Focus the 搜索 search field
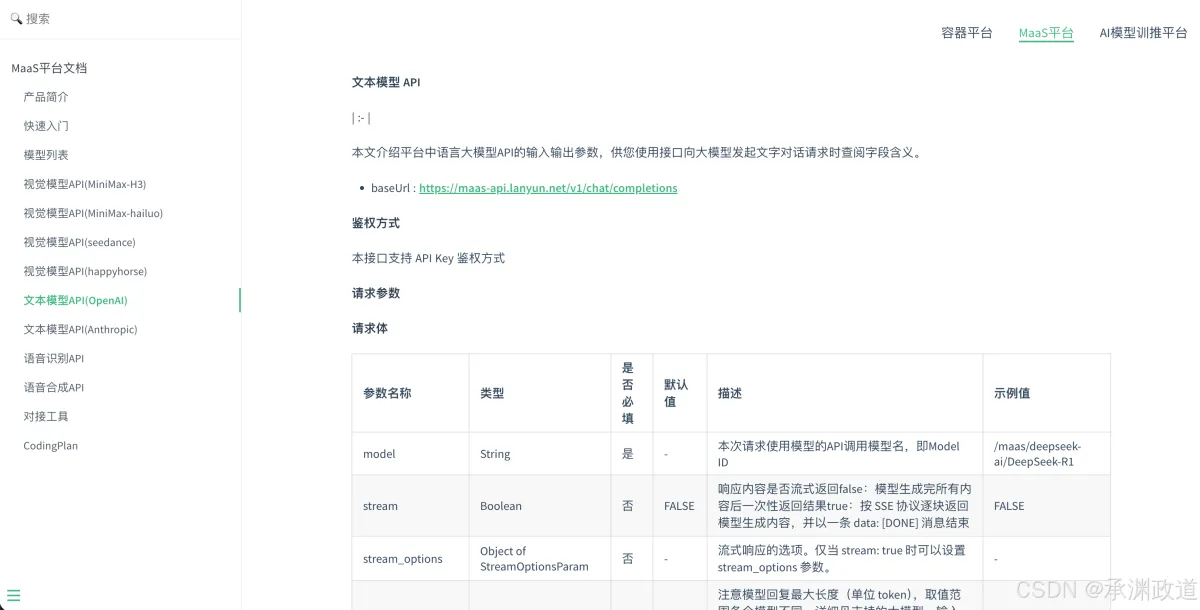This screenshot has height=610, width=1200. tap(120, 19)
